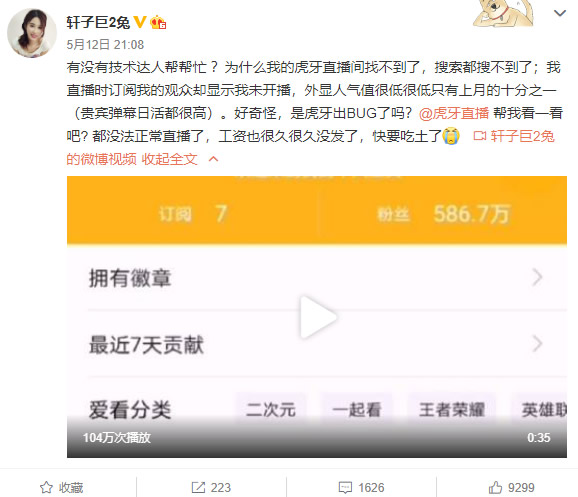Image resolution: width=578 pixels, height=497 pixels.
Task: Click the 收起全文 link
Action: (x=170, y=159)
